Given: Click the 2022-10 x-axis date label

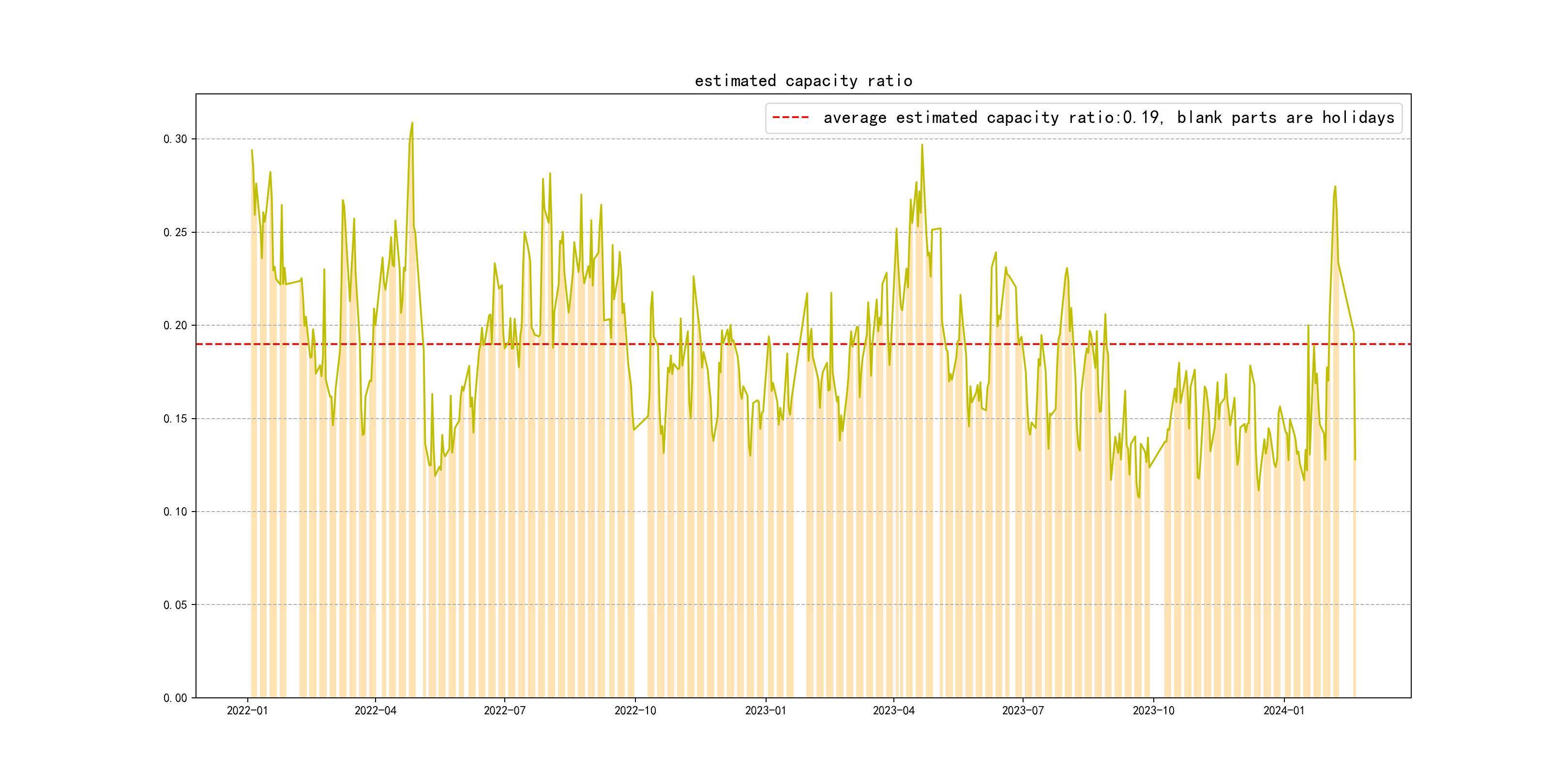Looking at the screenshot, I should 635,711.
